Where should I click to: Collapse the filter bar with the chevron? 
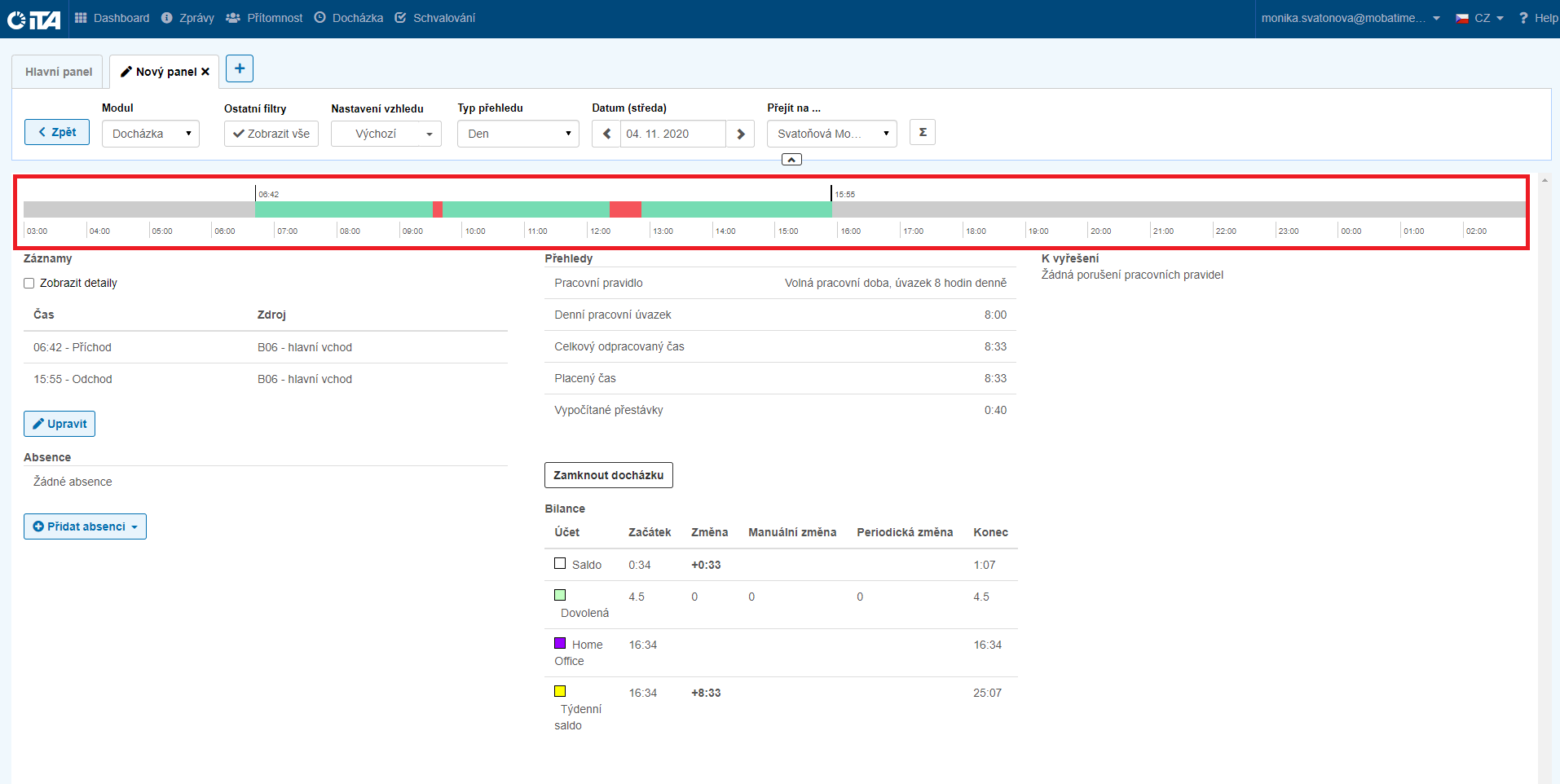point(791,160)
